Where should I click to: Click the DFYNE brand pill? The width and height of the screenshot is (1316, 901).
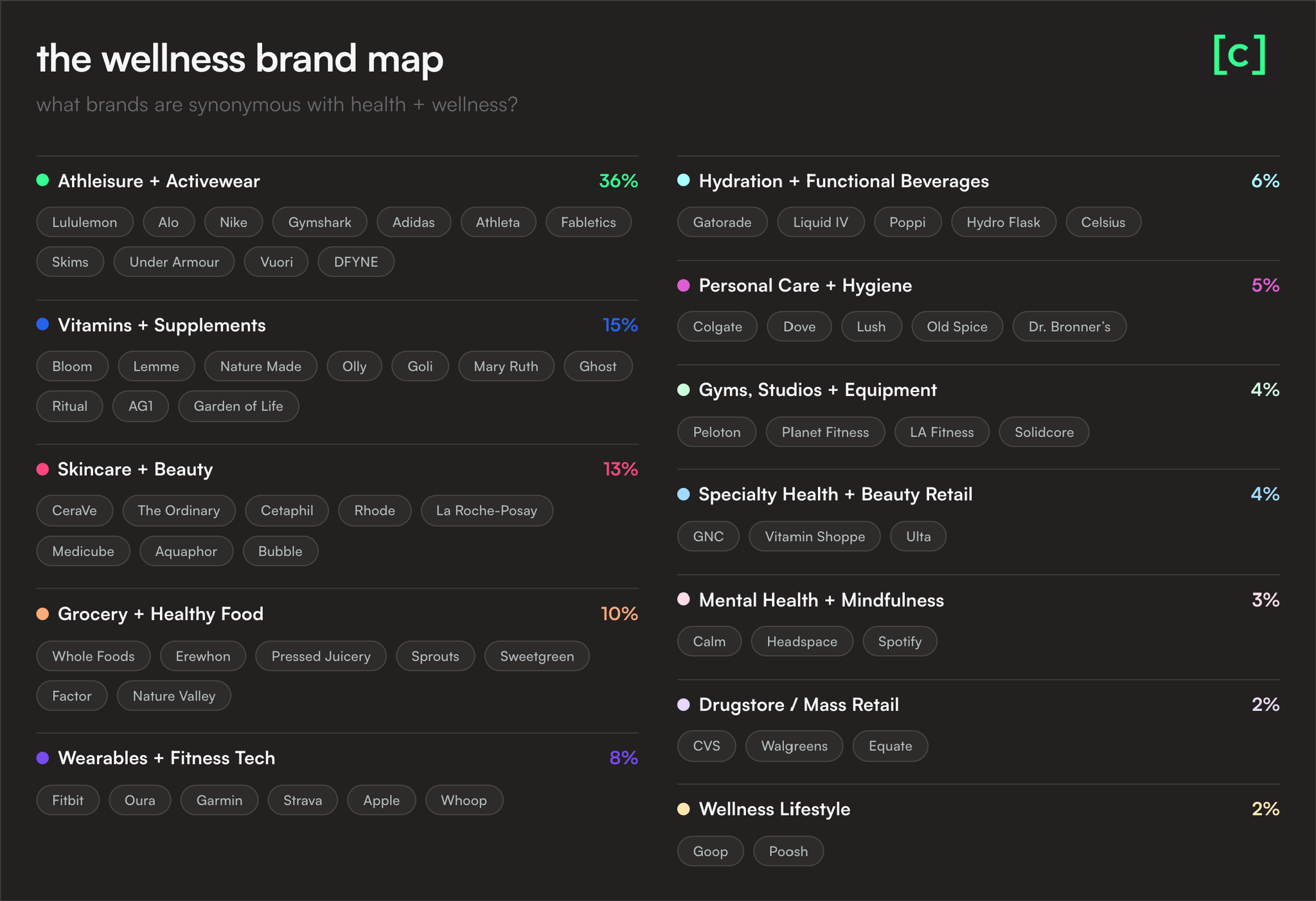pos(356,262)
